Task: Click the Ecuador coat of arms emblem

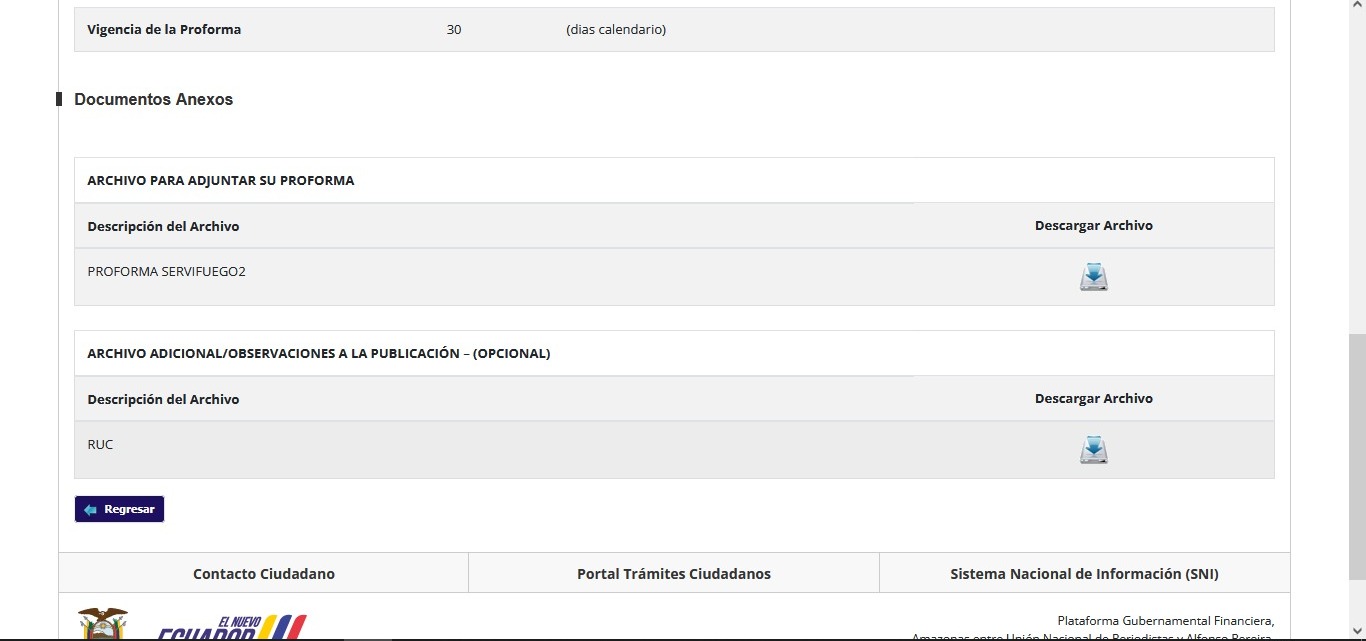Action: [103, 624]
